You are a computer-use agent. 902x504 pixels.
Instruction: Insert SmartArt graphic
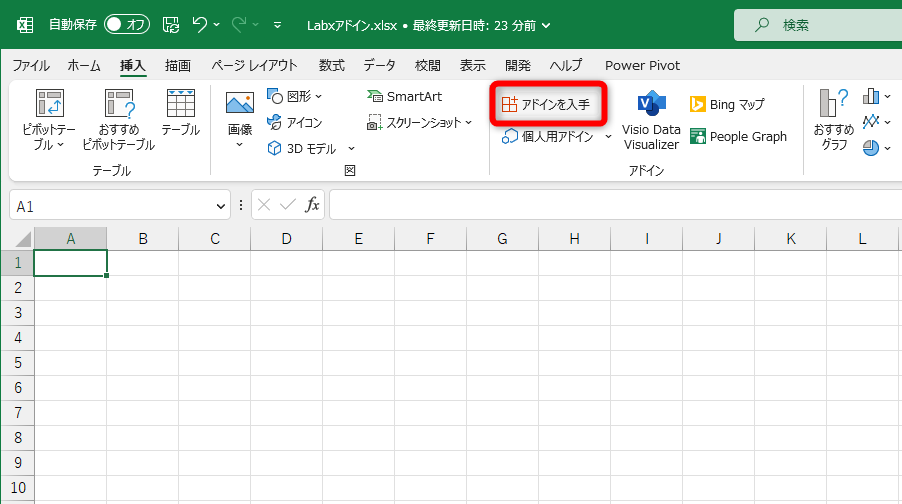point(405,96)
